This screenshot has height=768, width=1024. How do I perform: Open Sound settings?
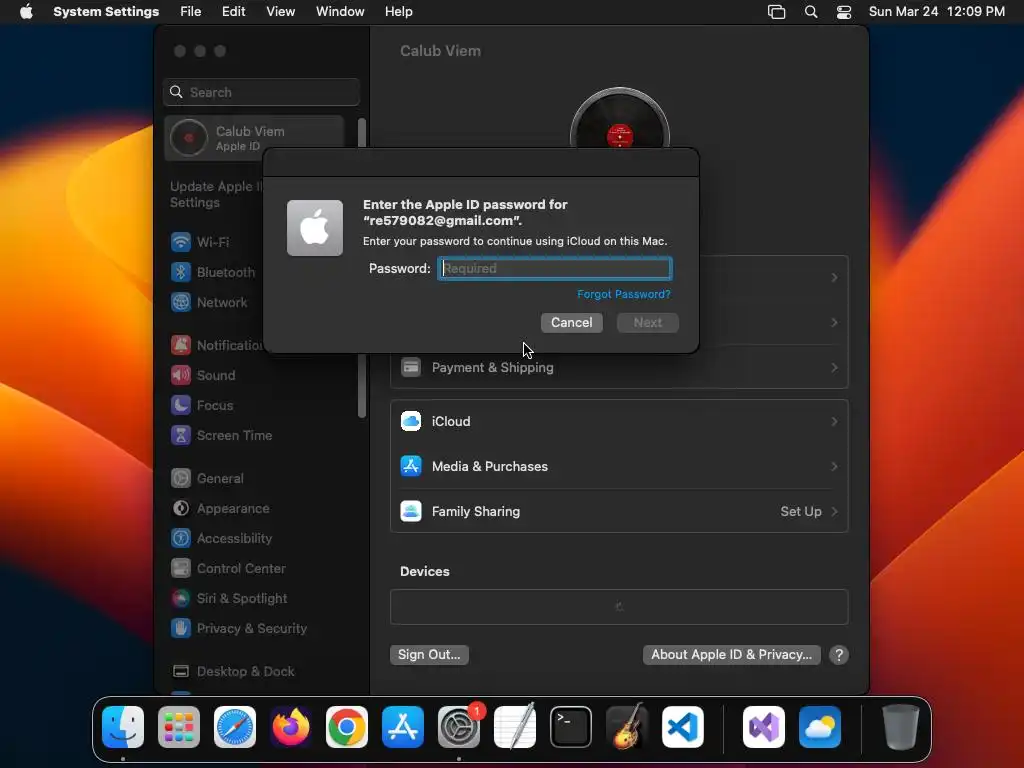pos(202,376)
